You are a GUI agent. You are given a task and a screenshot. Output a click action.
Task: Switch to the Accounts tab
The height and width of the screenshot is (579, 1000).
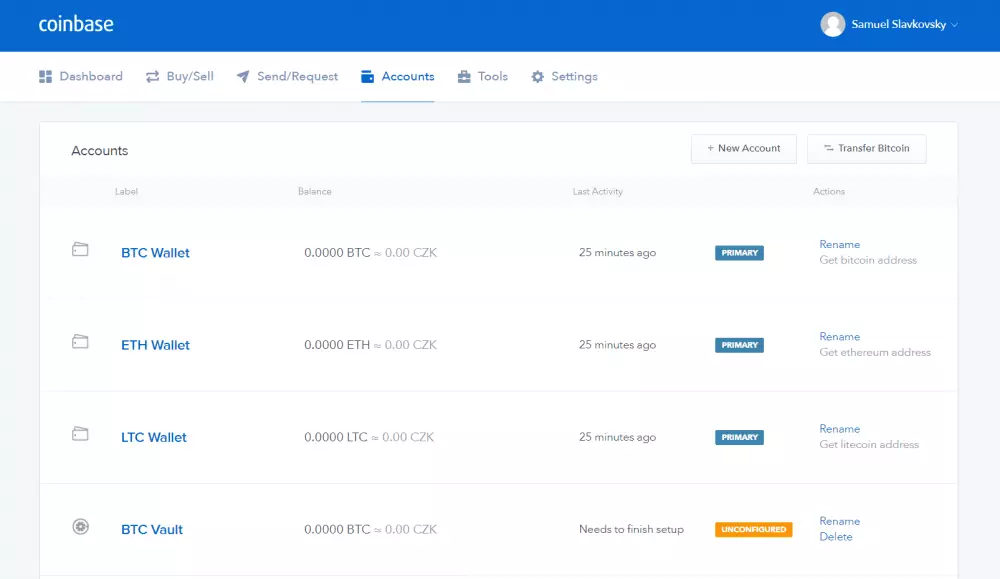click(x=406, y=76)
